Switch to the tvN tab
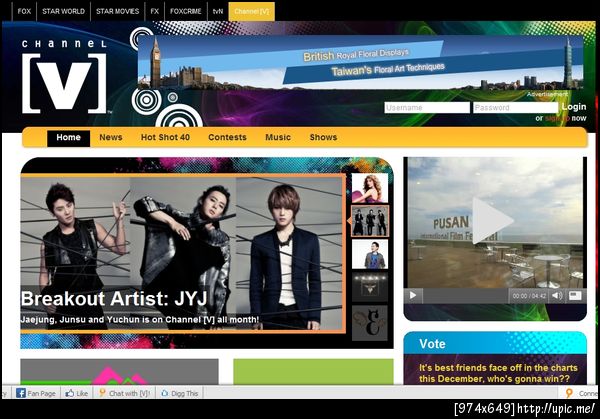 tap(218, 11)
